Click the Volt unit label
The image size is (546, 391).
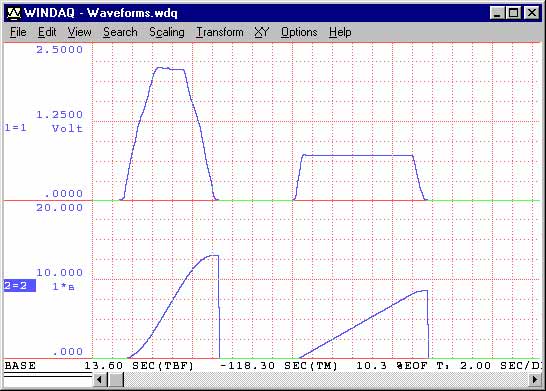(68, 128)
